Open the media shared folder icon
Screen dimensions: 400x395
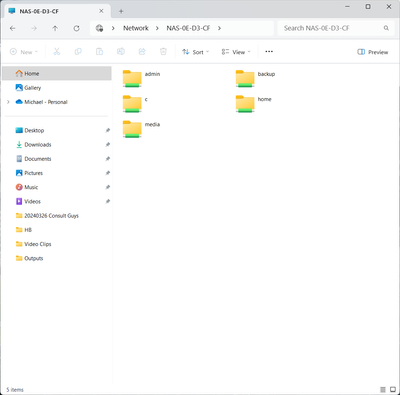[x=132, y=129]
